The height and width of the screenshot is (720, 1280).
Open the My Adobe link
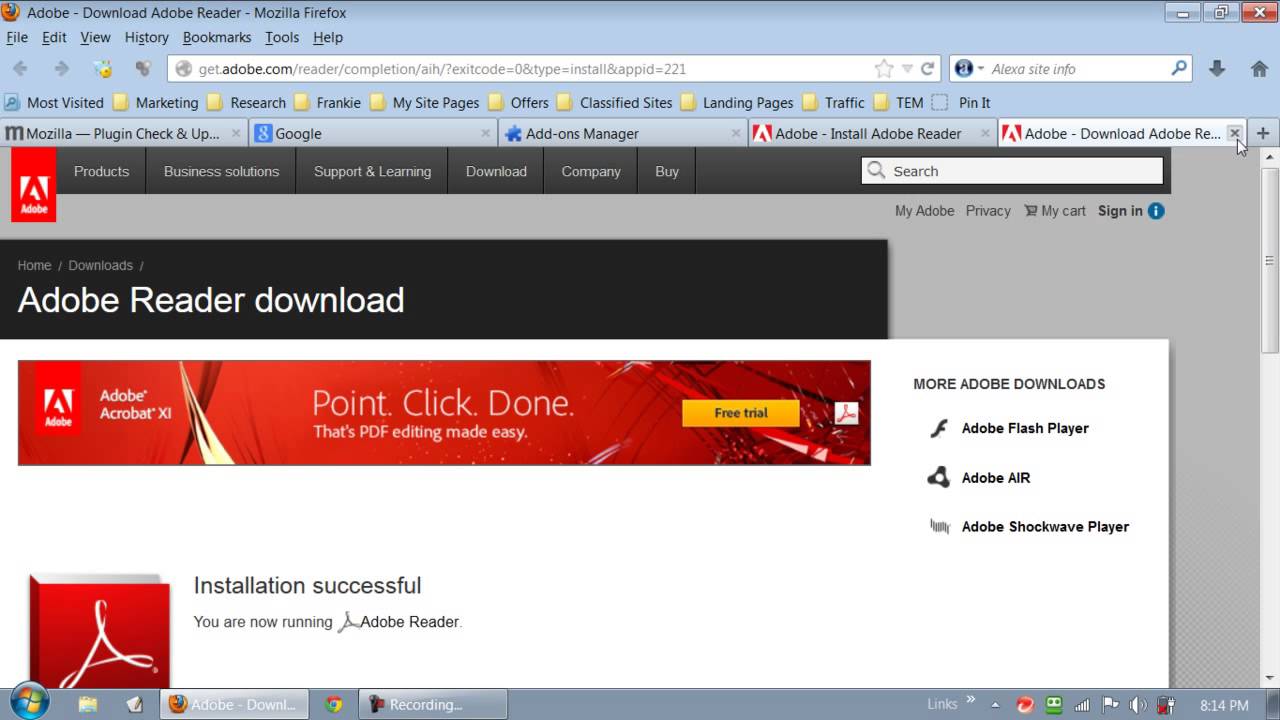pos(924,211)
